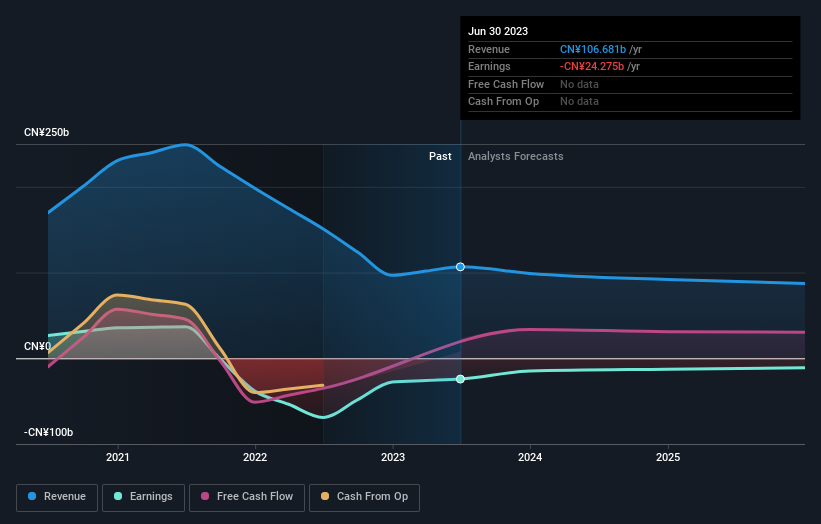Click the -CN¥24.275b earnings value
The image size is (821, 524).
tap(592, 66)
